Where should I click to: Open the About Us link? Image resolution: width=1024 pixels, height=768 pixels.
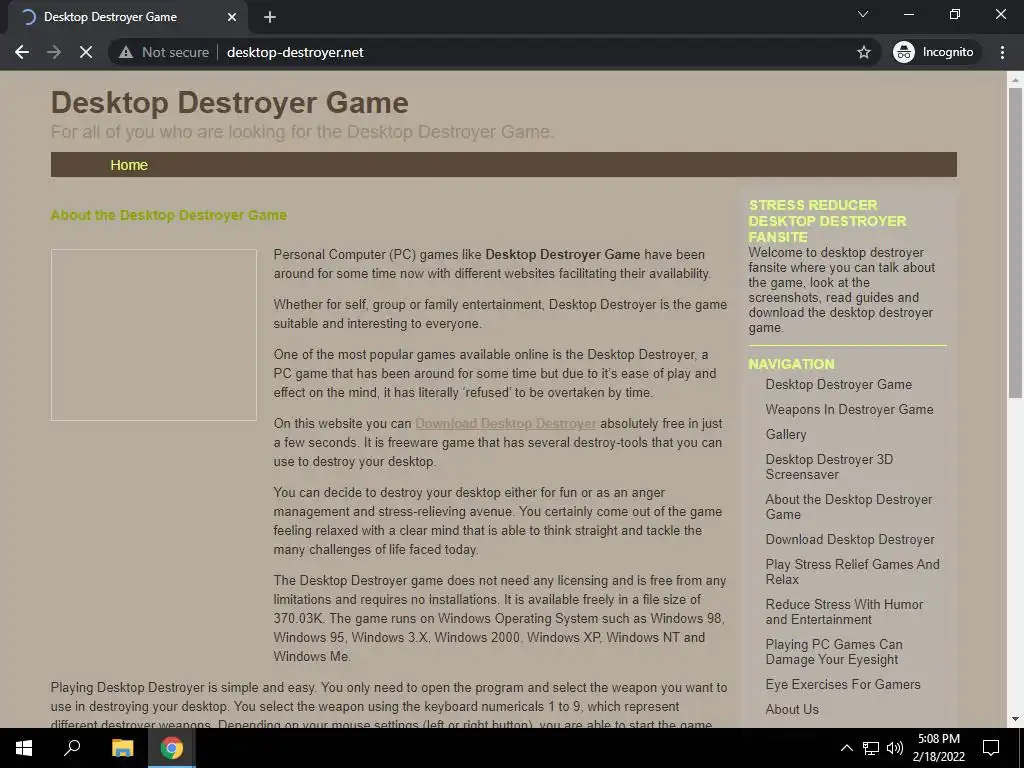[x=792, y=709]
